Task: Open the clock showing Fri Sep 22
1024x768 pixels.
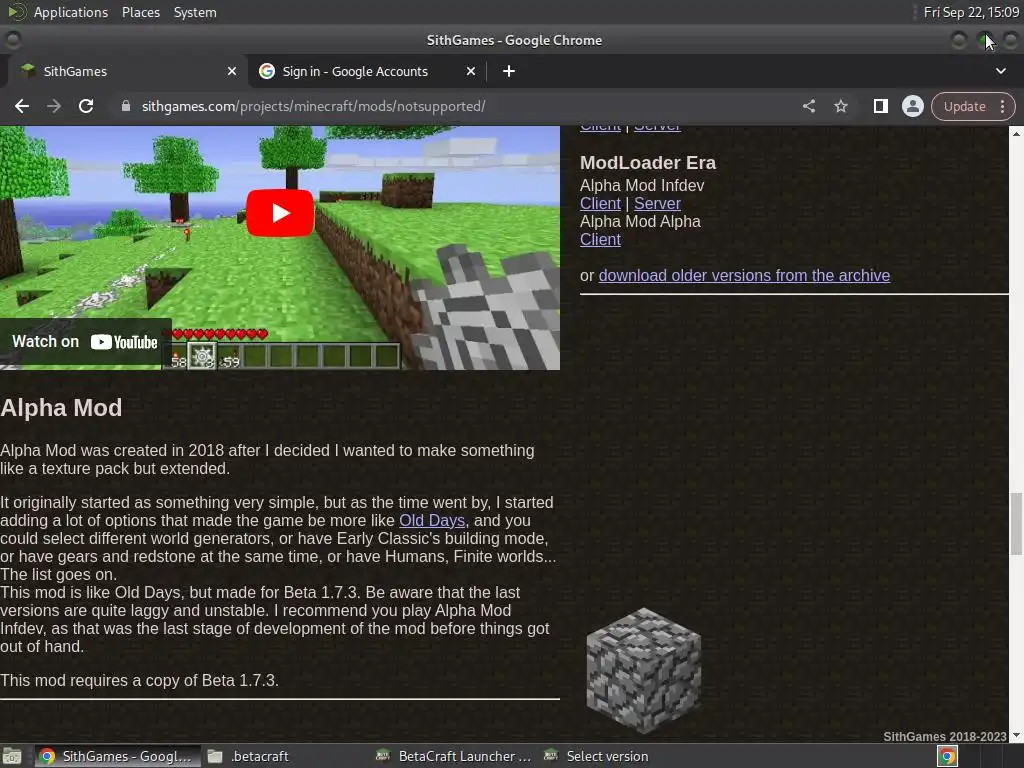Action: [971, 12]
